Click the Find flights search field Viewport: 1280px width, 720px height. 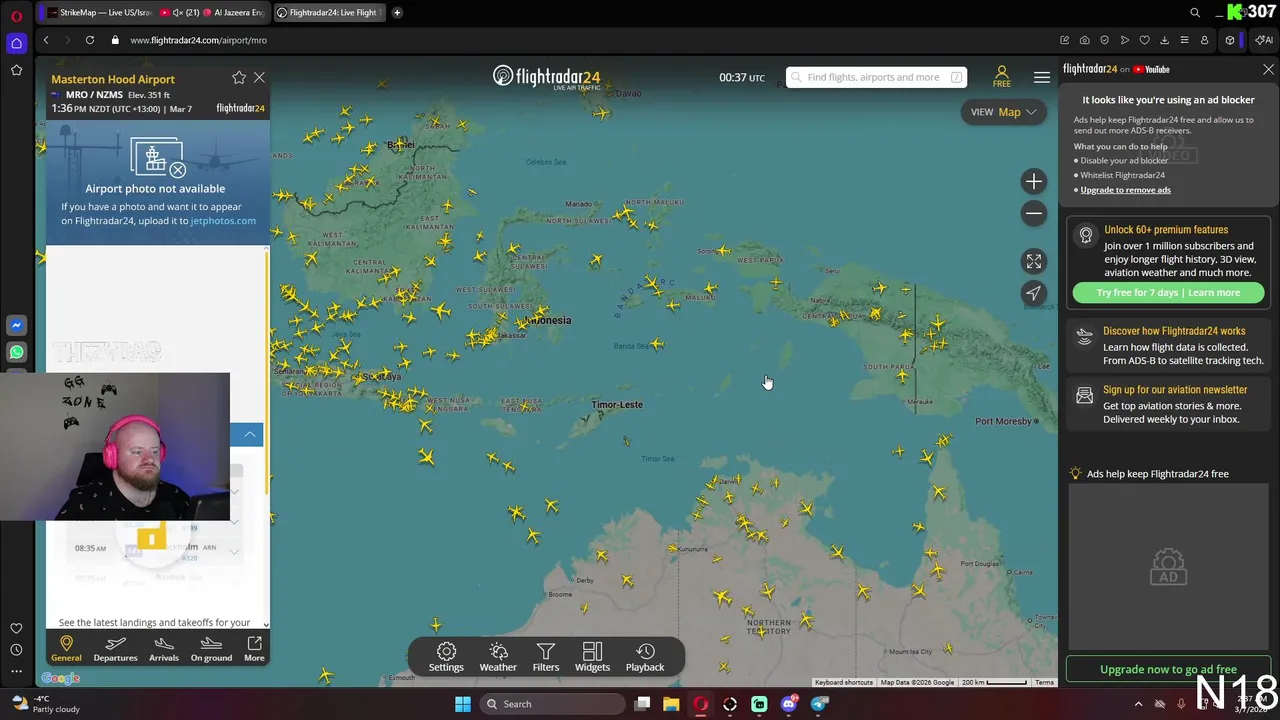coord(876,77)
